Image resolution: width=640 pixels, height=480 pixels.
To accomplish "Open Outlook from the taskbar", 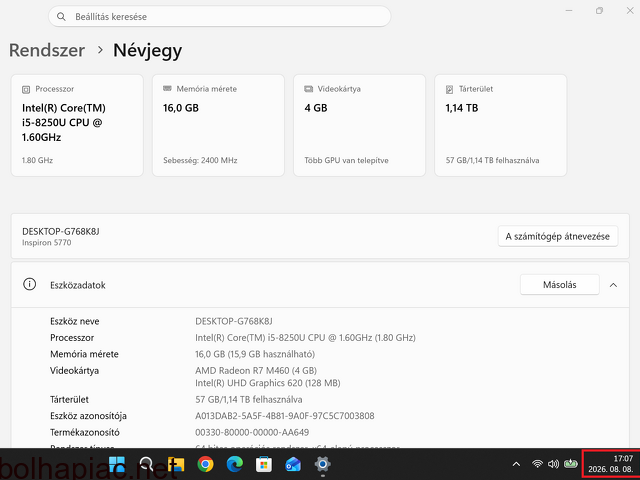I will pos(293,464).
